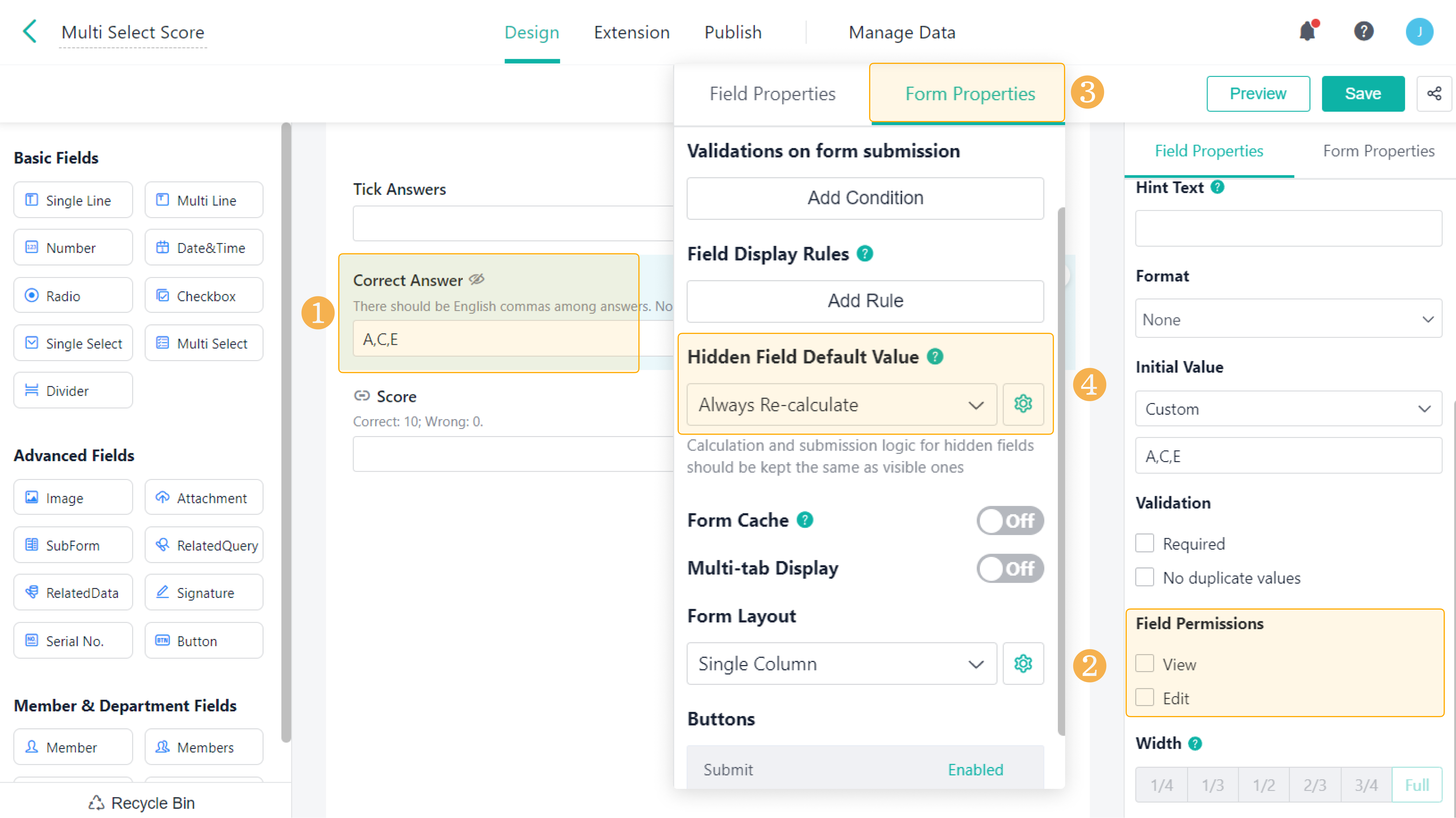Open help question mark in header
Image resolution: width=1456 pixels, height=818 pixels.
[1363, 31]
